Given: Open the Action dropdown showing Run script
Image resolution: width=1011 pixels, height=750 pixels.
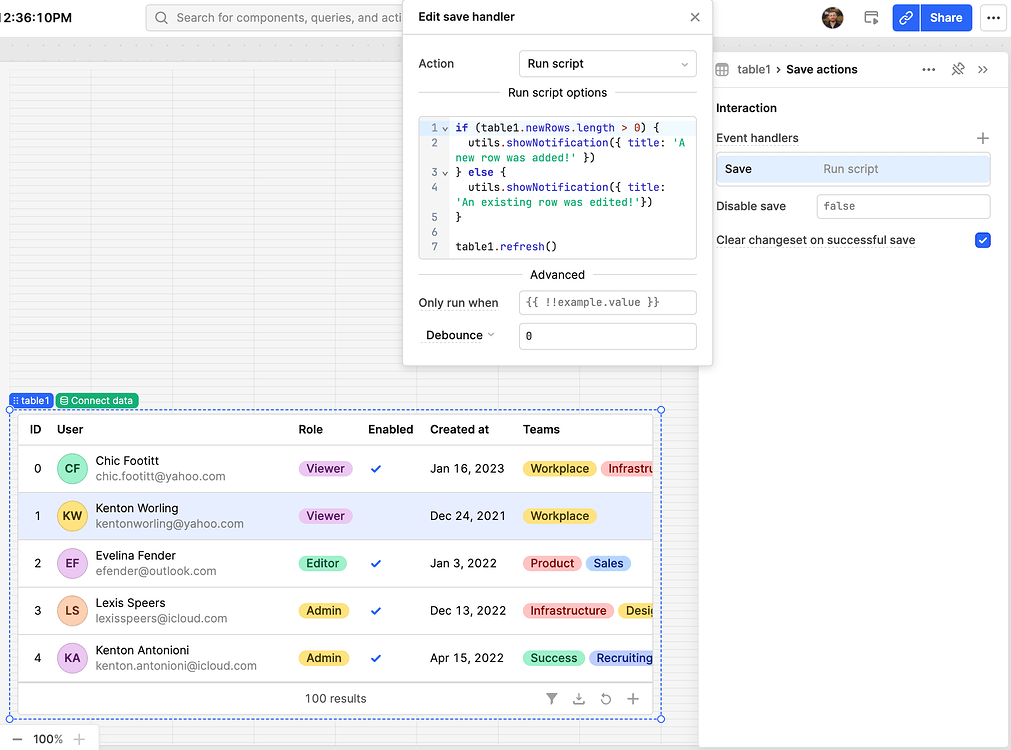Looking at the screenshot, I should (607, 64).
